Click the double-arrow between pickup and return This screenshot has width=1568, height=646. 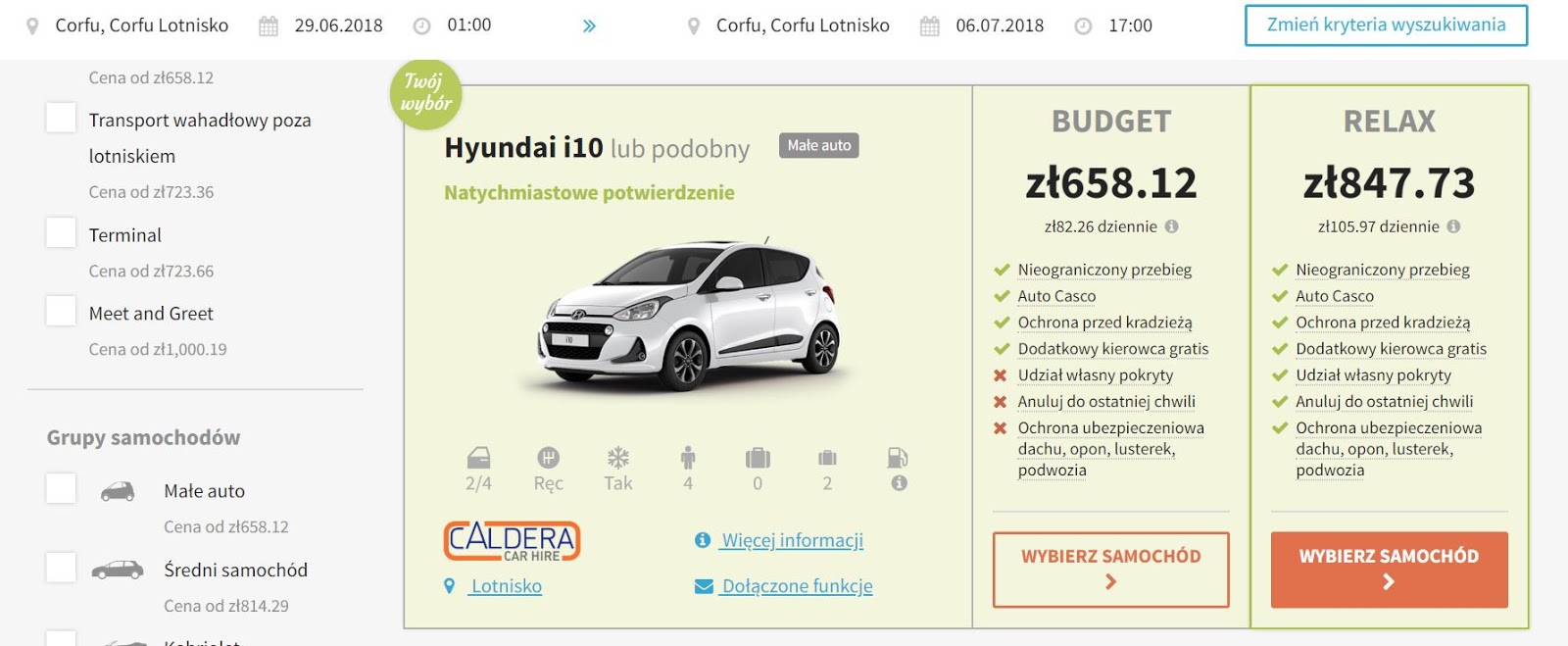pos(589,26)
